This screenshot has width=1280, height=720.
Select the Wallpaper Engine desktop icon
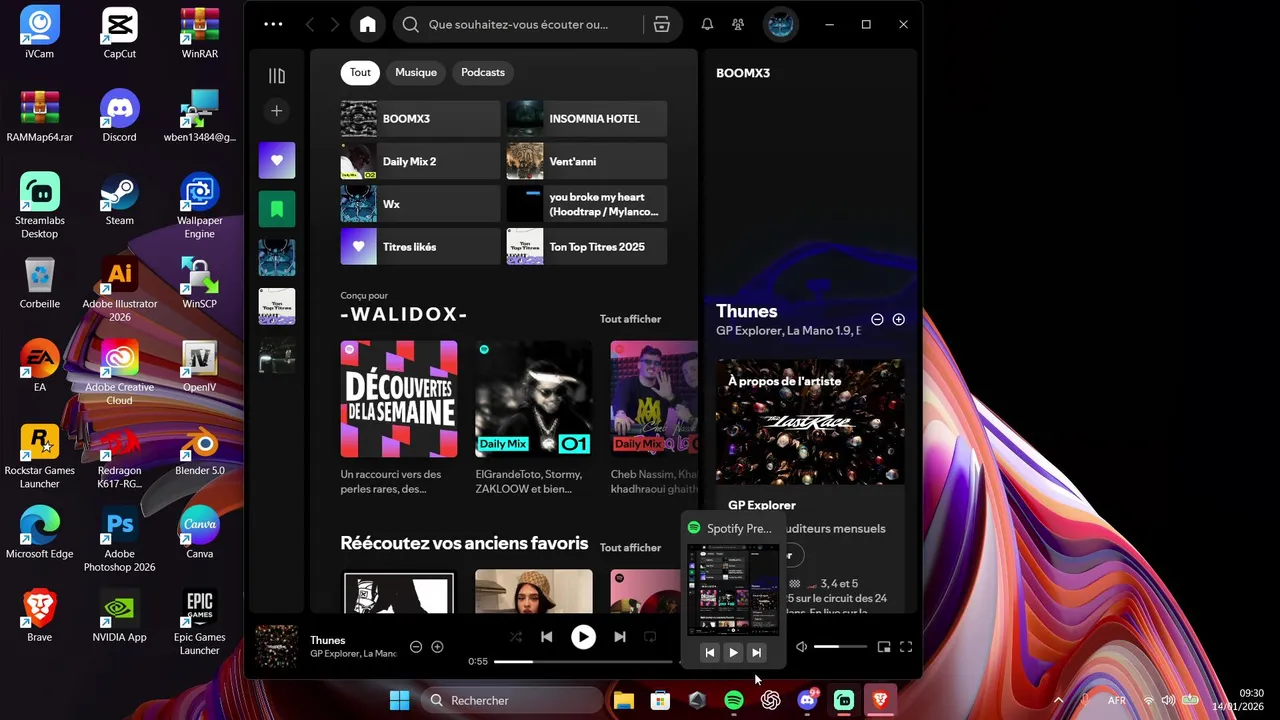[199, 206]
